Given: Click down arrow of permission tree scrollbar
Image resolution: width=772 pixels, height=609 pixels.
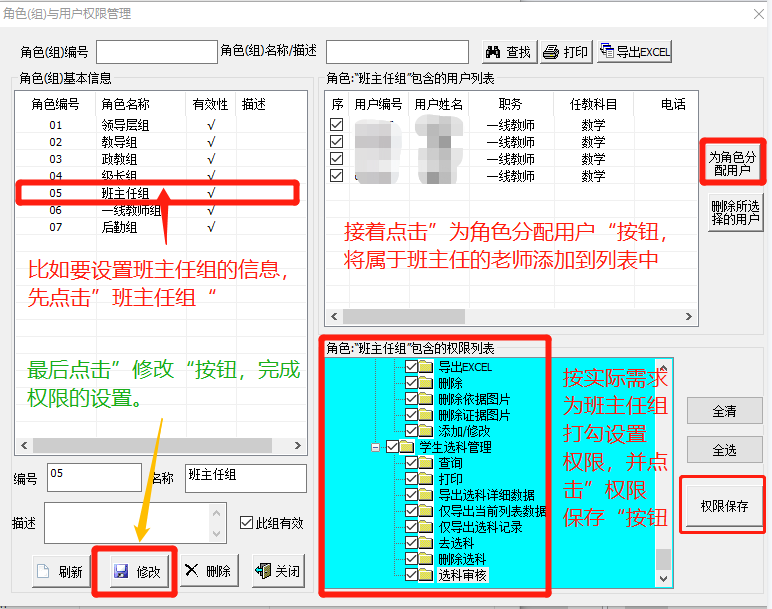Looking at the screenshot, I should pos(662,578).
